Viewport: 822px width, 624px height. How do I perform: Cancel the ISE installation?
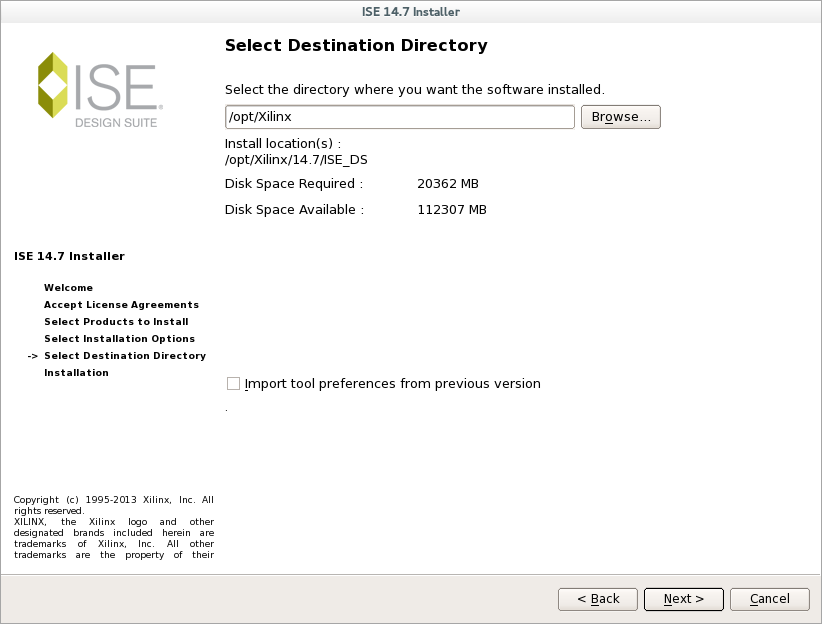(x=770, y=599)
